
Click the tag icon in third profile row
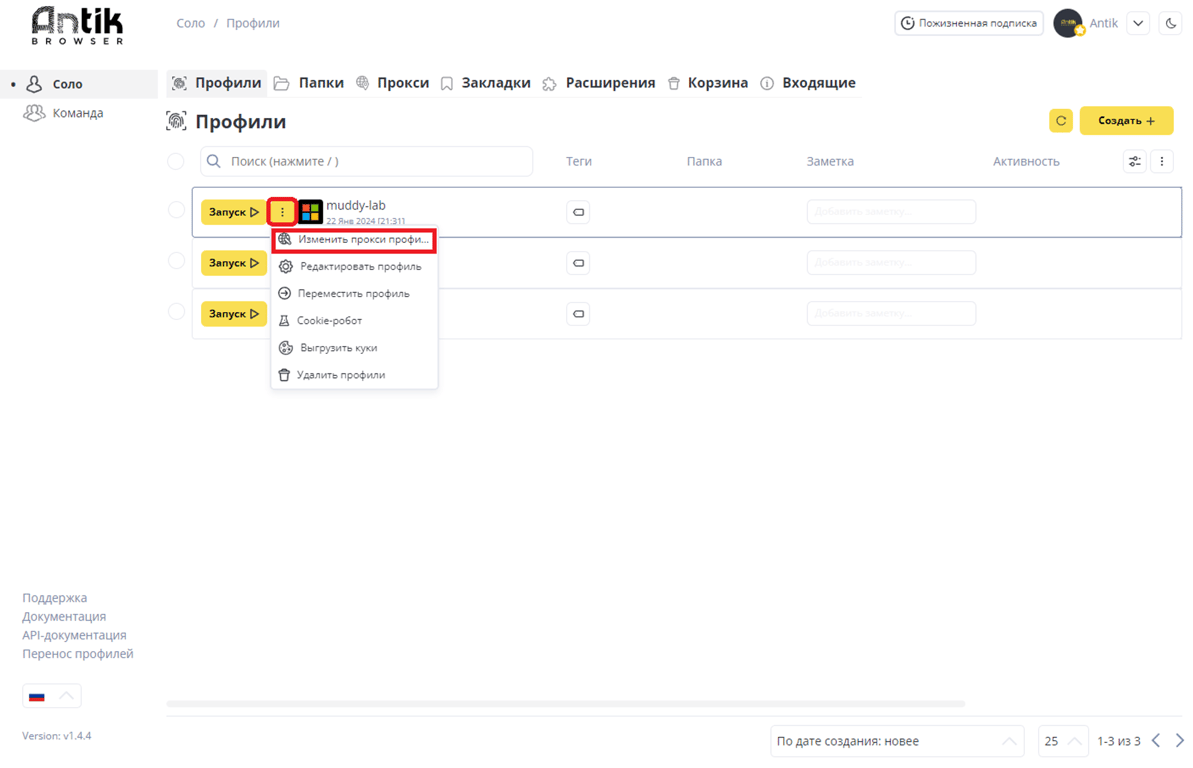coord(578,314)
